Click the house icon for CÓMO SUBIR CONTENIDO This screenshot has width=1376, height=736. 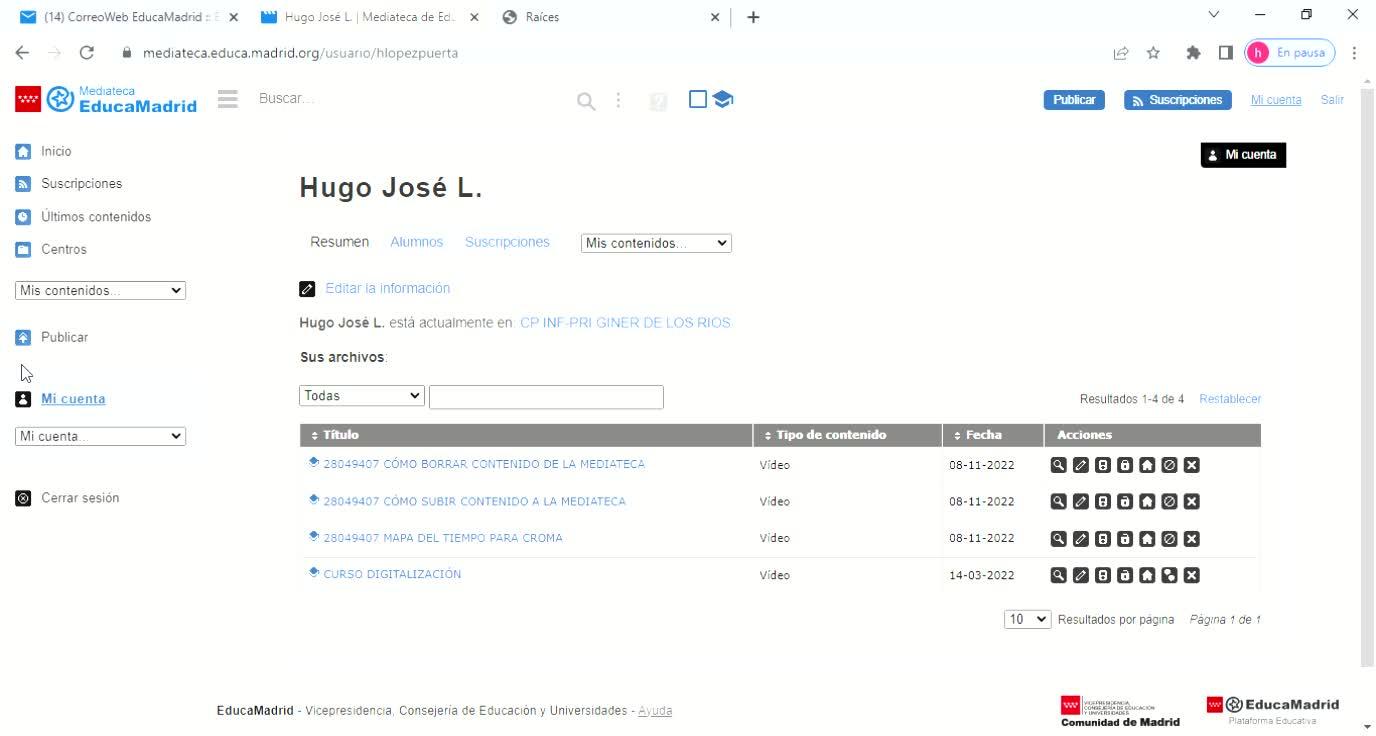point(1147,502)
